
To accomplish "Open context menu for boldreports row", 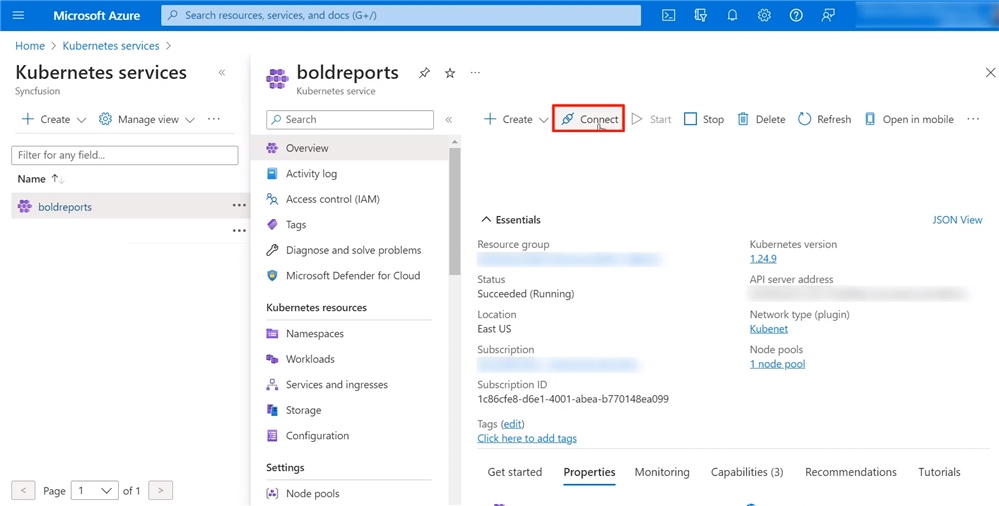I will [x=239, y=206].
